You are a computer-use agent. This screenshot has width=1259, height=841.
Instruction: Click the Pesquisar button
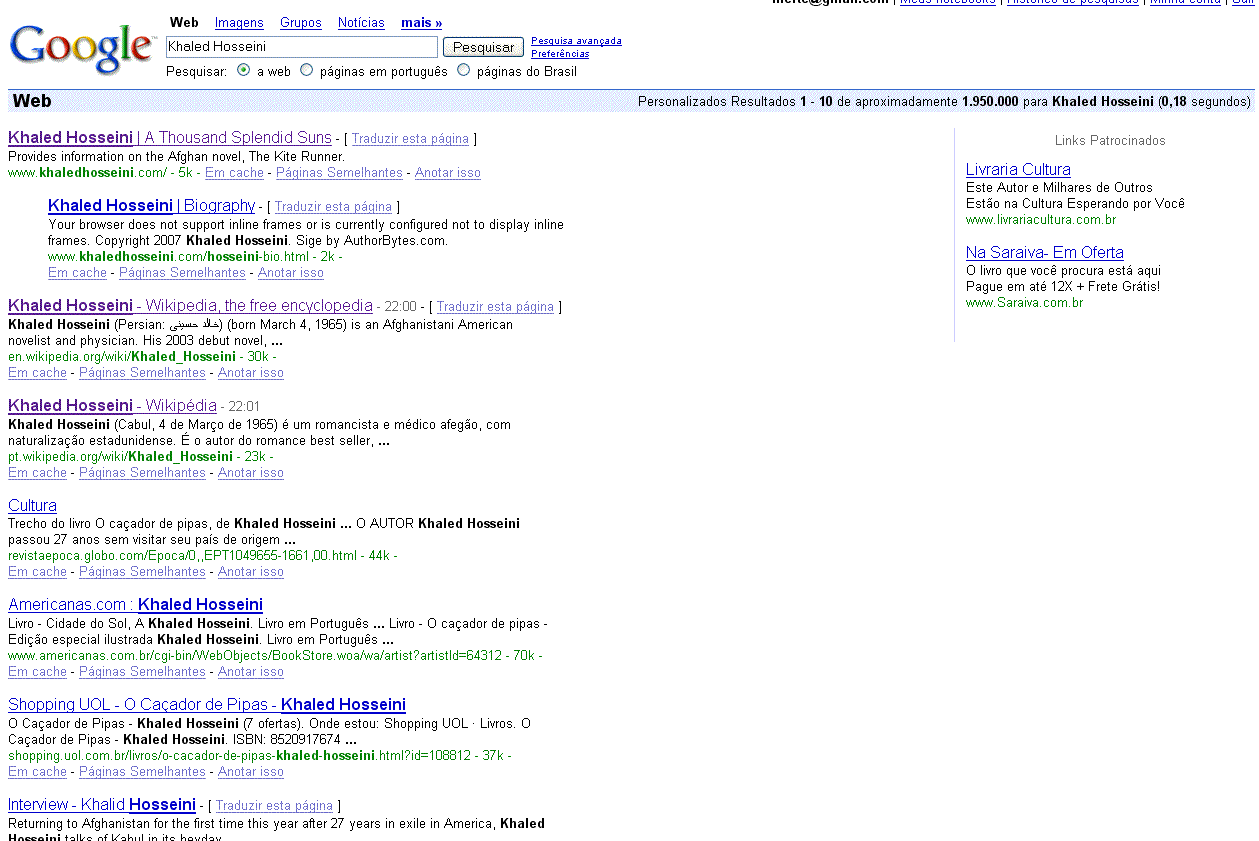(x=483, y=47)
